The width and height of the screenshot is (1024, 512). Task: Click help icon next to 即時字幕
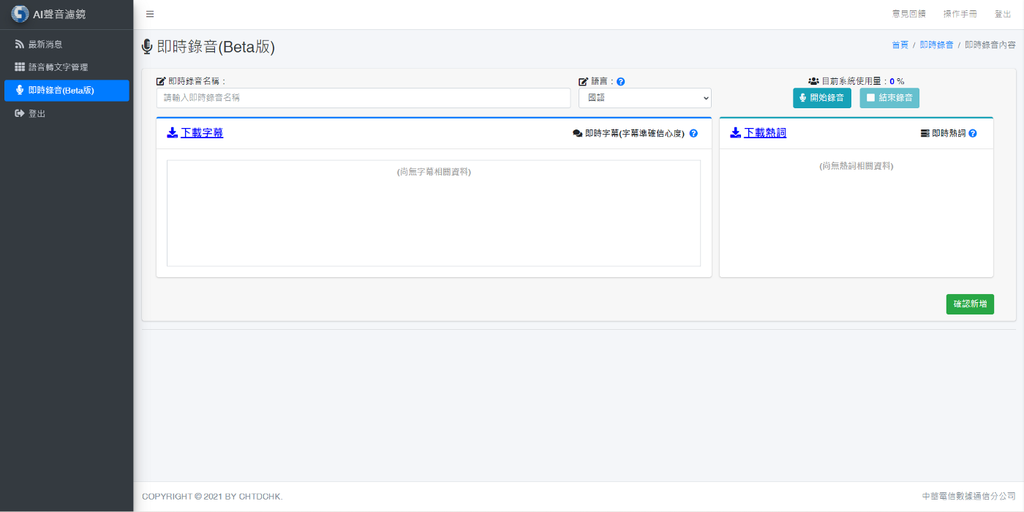694,133
